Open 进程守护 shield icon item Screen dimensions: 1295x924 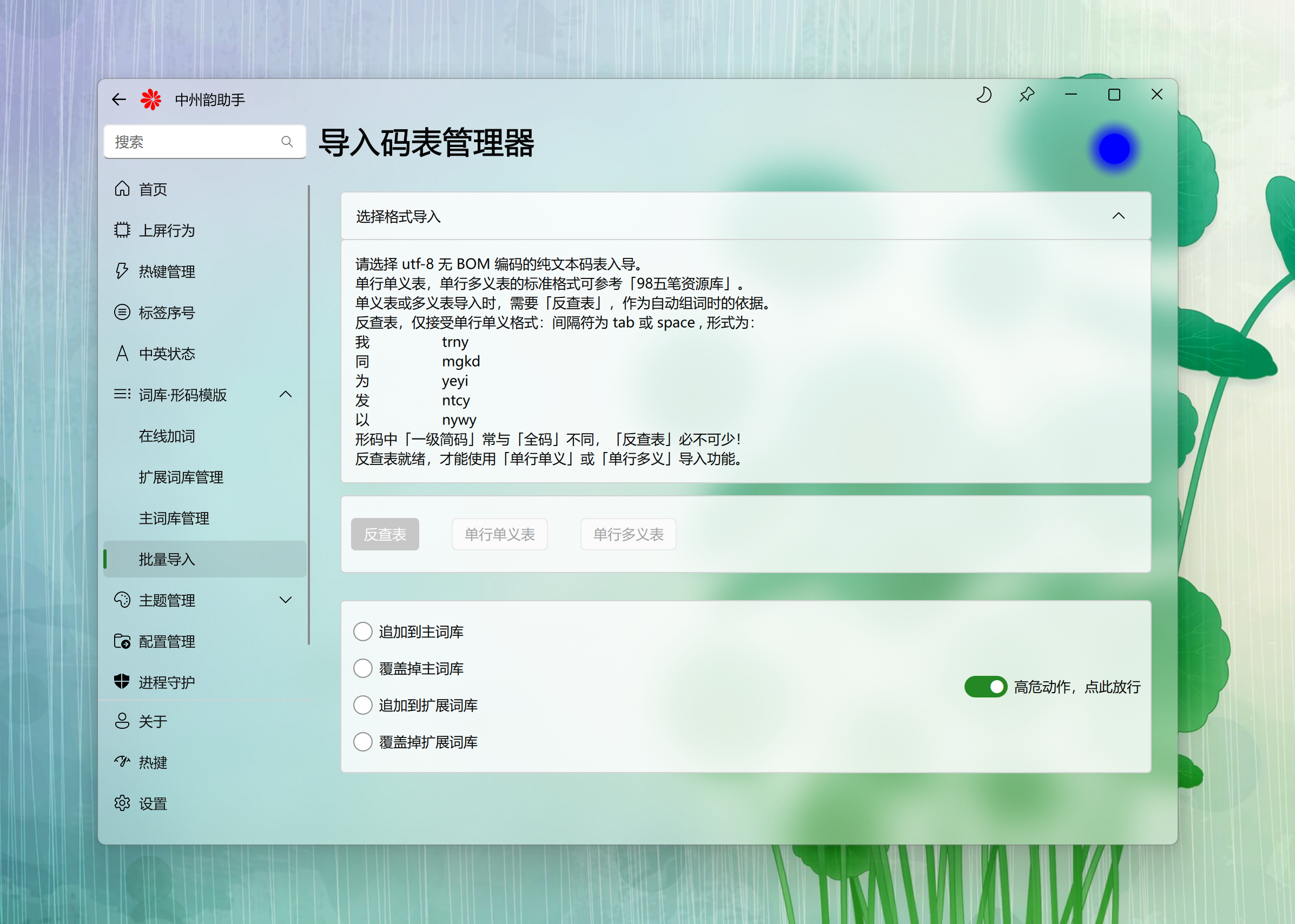tap(122, 682)
